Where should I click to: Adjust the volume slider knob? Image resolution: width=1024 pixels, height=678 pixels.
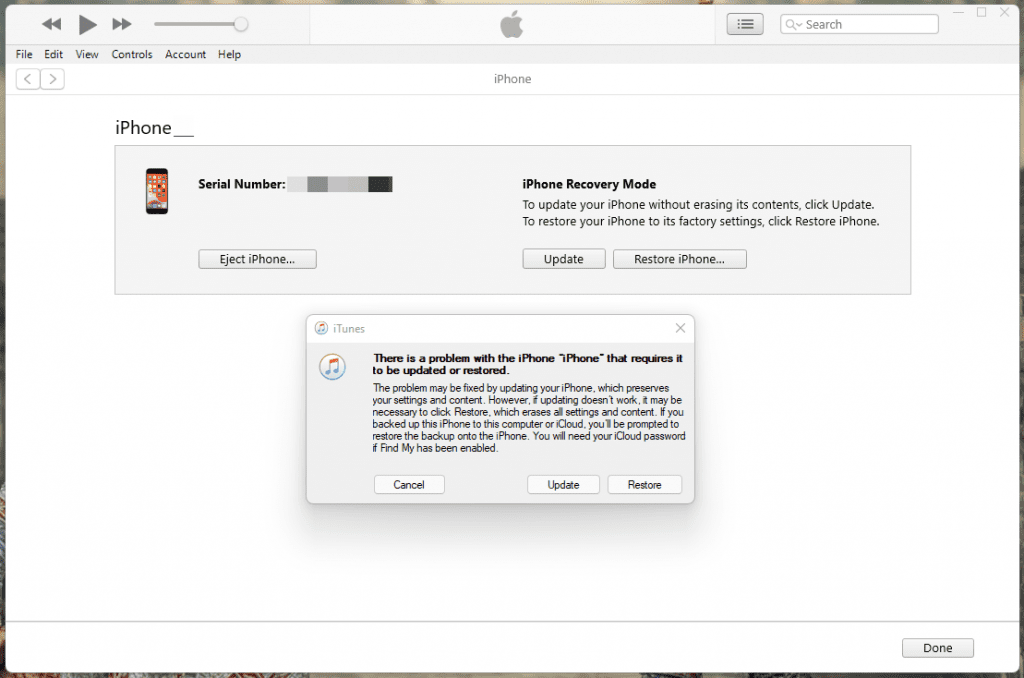240,24
